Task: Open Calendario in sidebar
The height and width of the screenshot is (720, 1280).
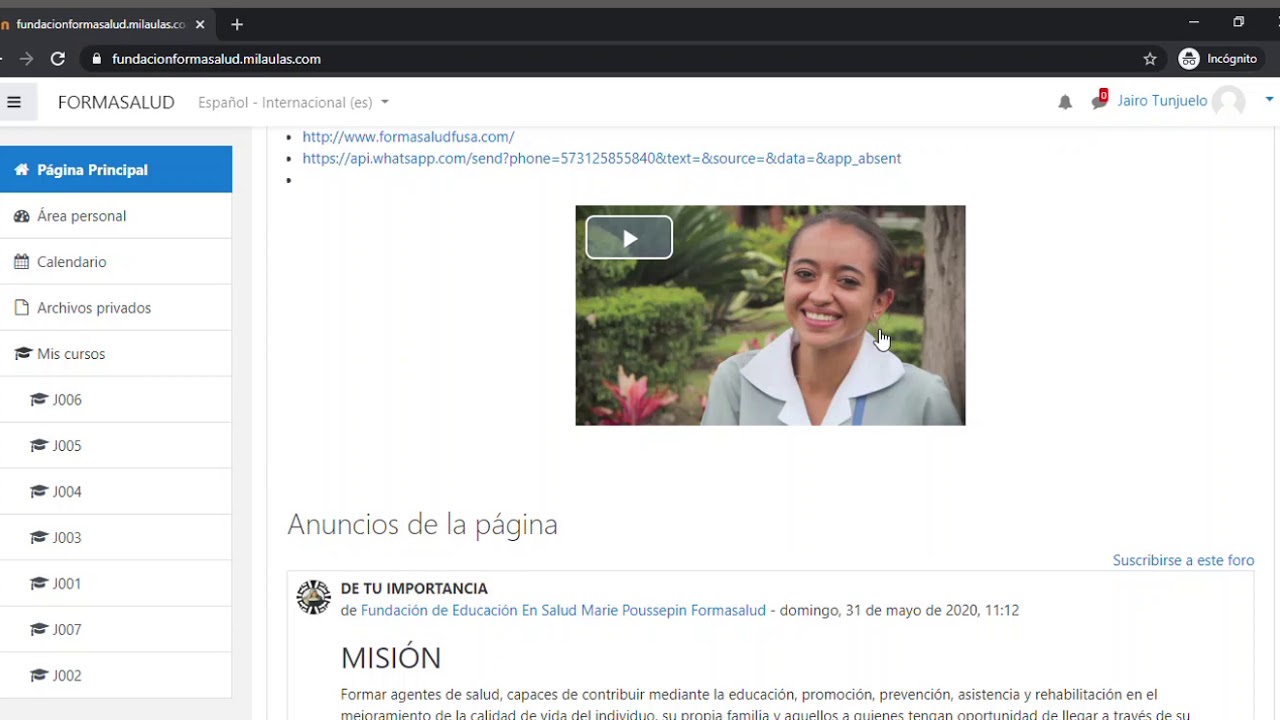Action: point(116,262)
